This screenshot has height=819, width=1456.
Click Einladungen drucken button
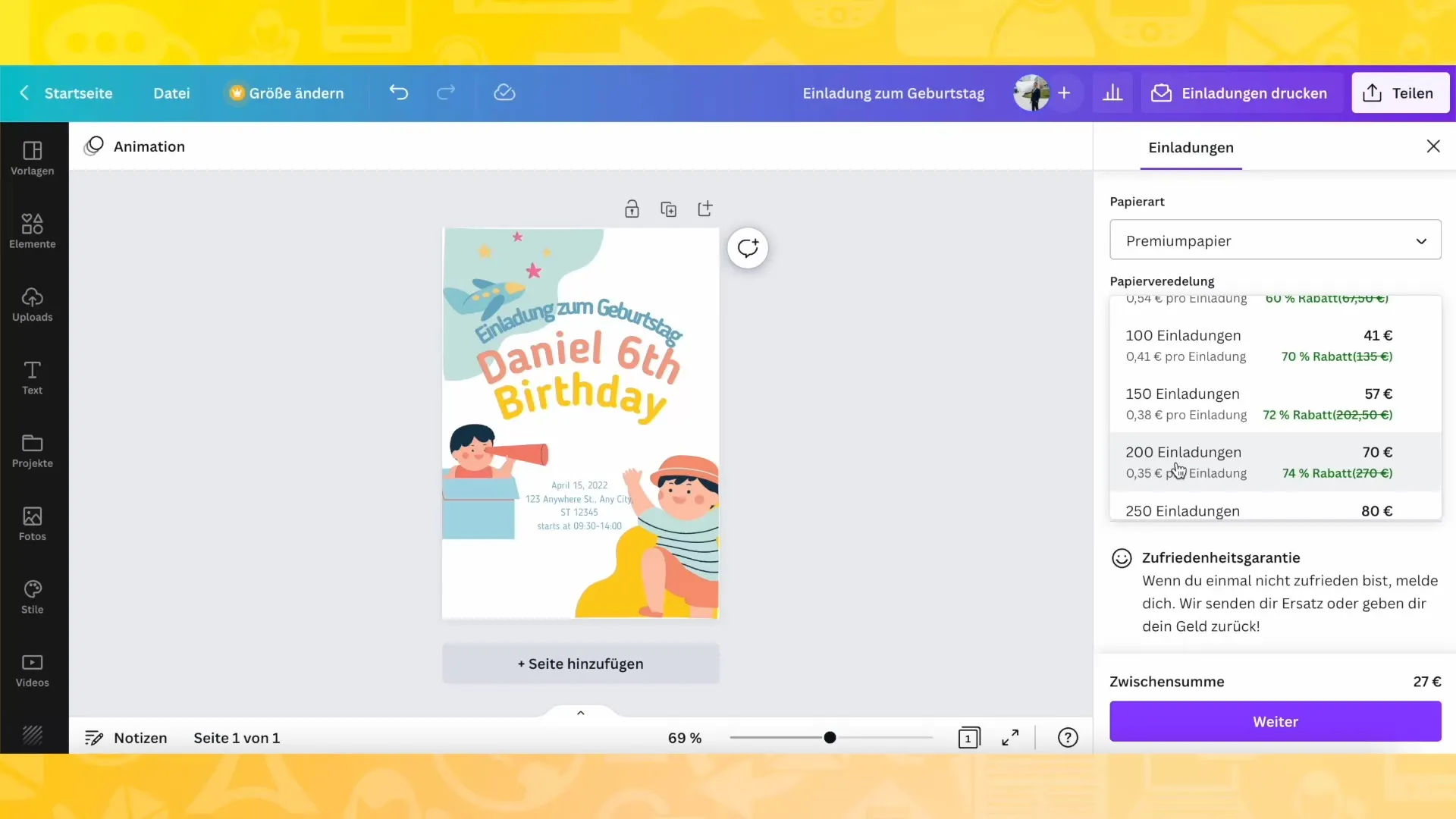1239,93
